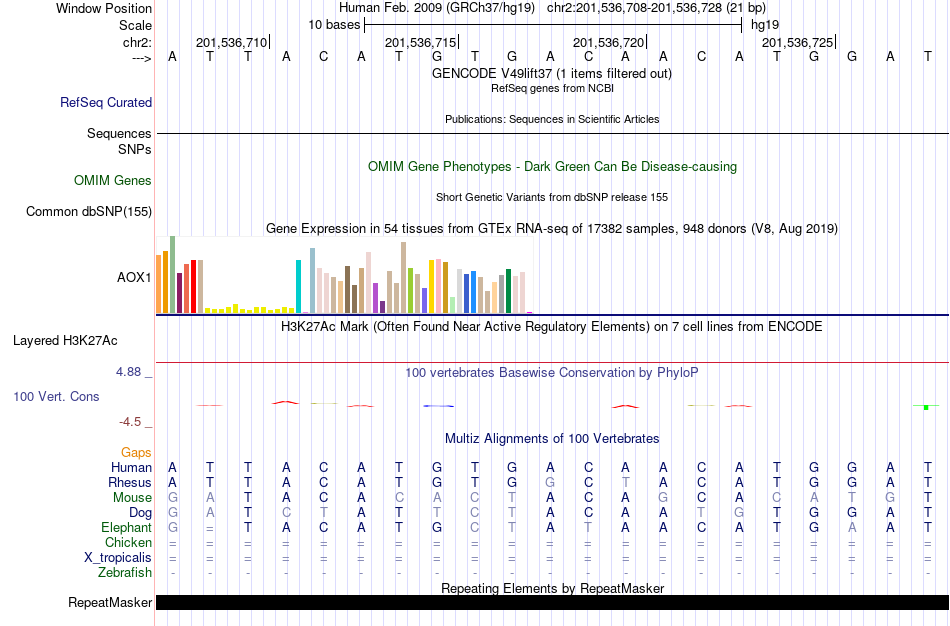Screen dimensions: 950x626
Task: Select the RepeatMasker track label
Action: [110, 602]
